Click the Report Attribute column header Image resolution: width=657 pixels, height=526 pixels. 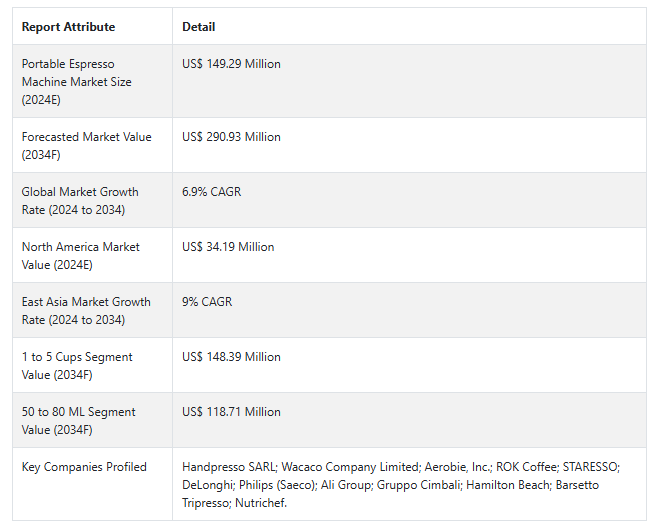[x=68, y=27]
